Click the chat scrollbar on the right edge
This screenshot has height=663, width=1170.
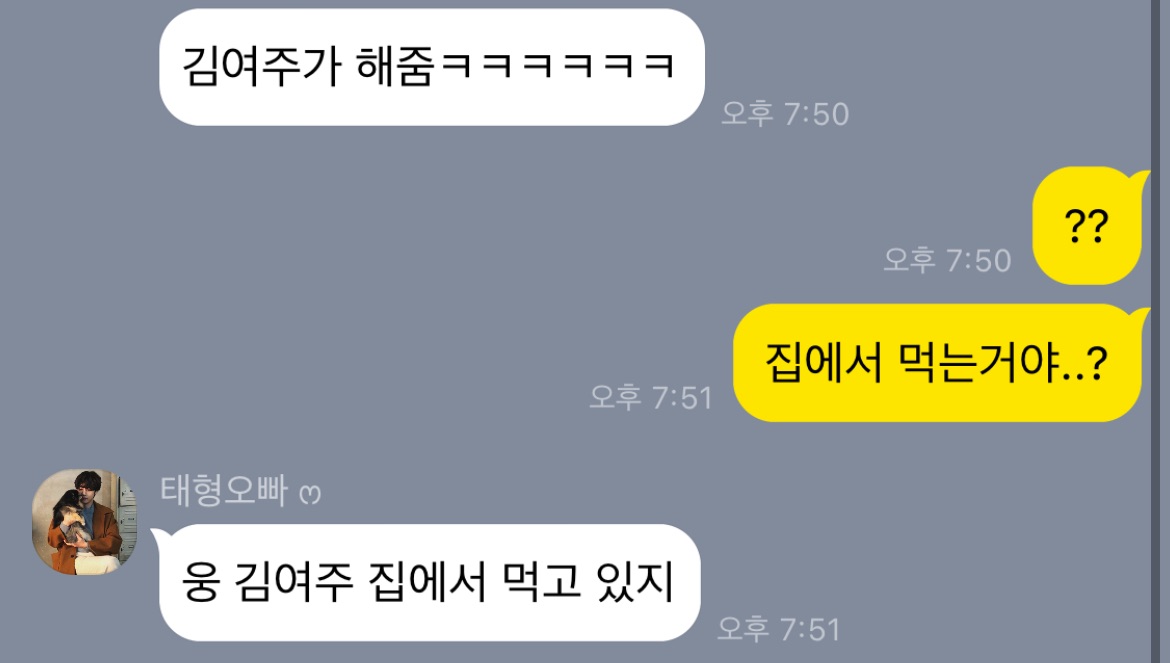(1156, 331)
